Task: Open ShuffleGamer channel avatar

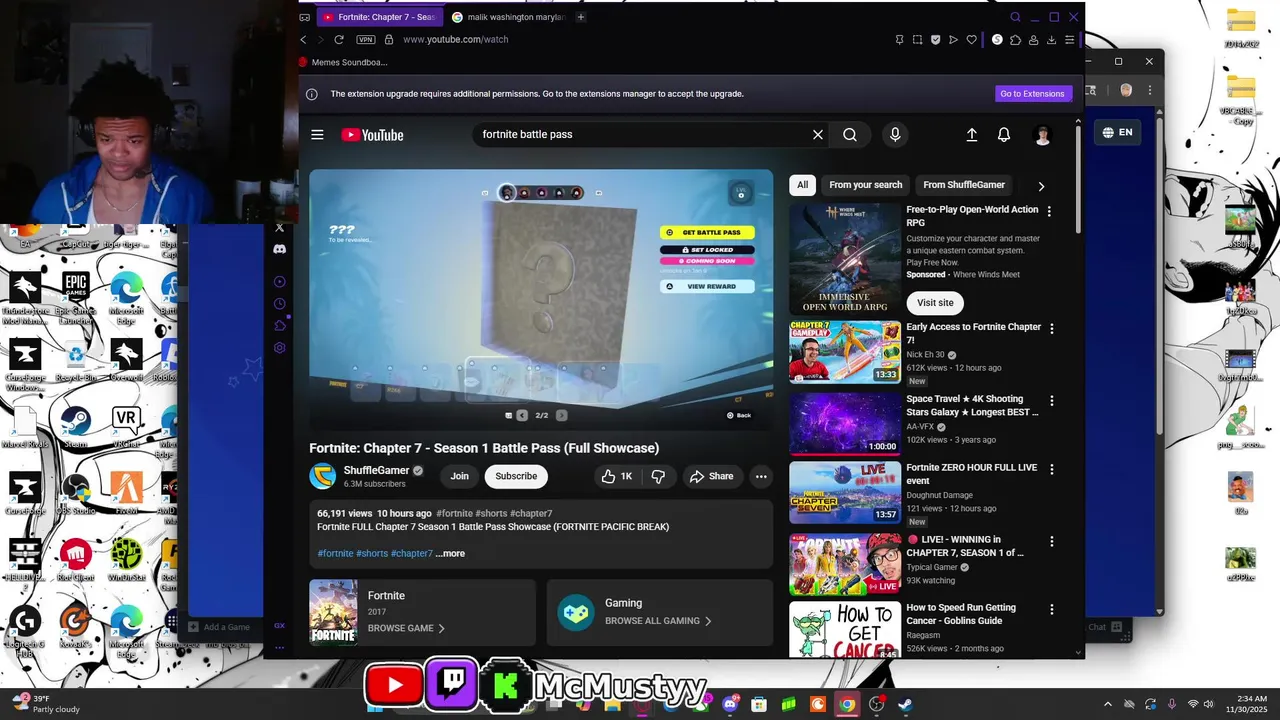Action: point(322,476)
